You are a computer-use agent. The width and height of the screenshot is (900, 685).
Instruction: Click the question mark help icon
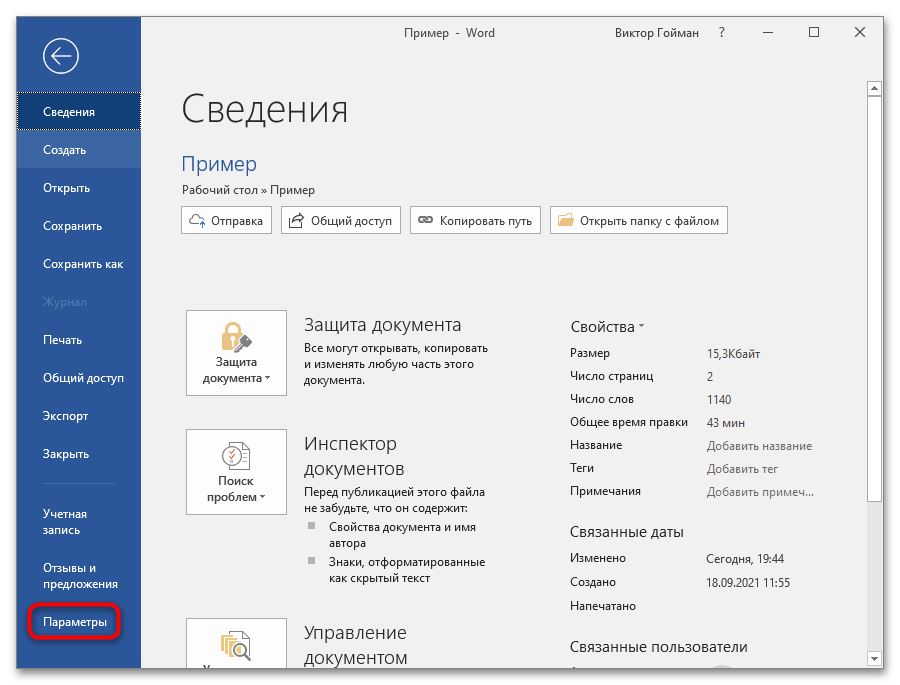[722, 33]
